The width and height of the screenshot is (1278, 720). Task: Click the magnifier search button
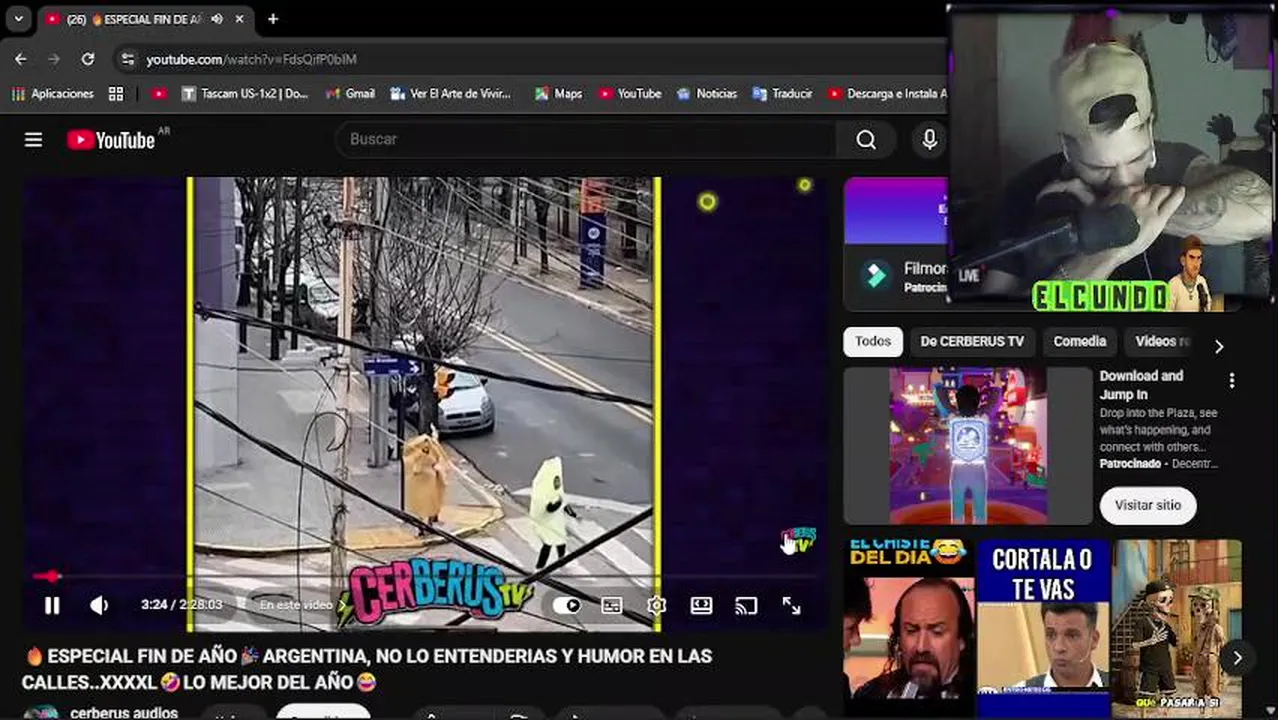(866, 140)
